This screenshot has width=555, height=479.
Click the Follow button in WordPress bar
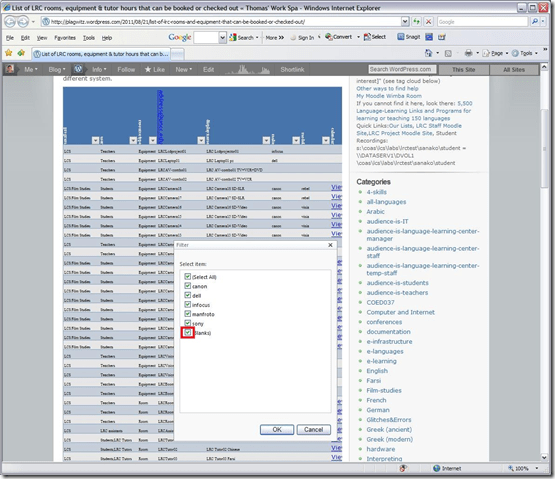pyautogui.click(x=126, y=69)
